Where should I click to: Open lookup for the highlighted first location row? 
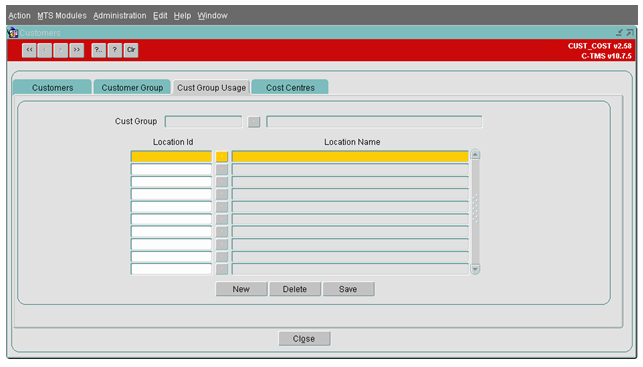point(222,157)
